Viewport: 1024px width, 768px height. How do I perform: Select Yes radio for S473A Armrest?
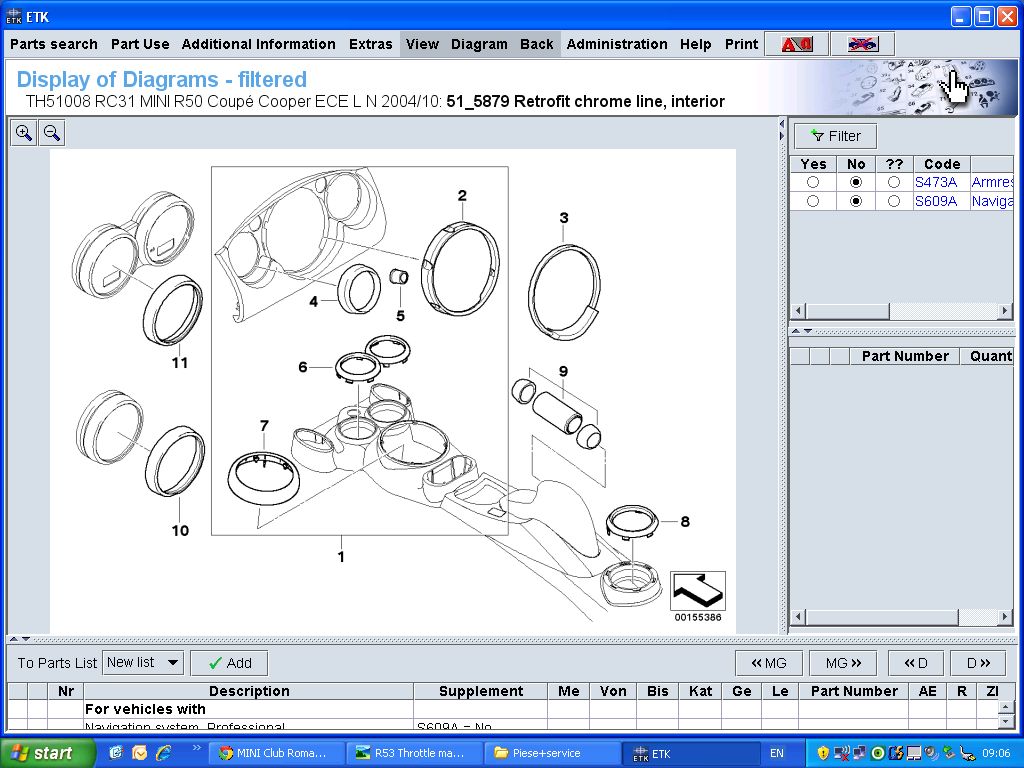point(812,183)
